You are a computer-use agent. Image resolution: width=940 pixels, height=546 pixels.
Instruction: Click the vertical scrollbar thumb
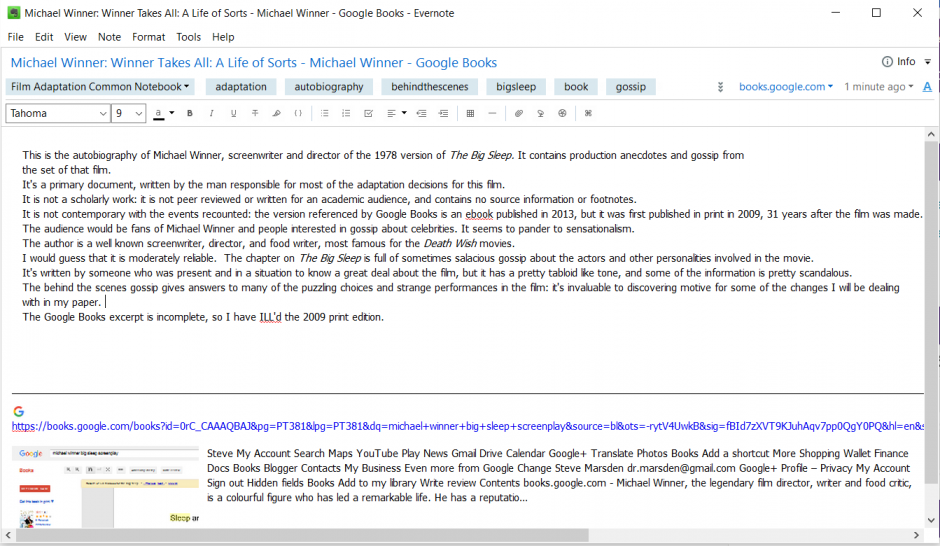[x=930, y=312]
